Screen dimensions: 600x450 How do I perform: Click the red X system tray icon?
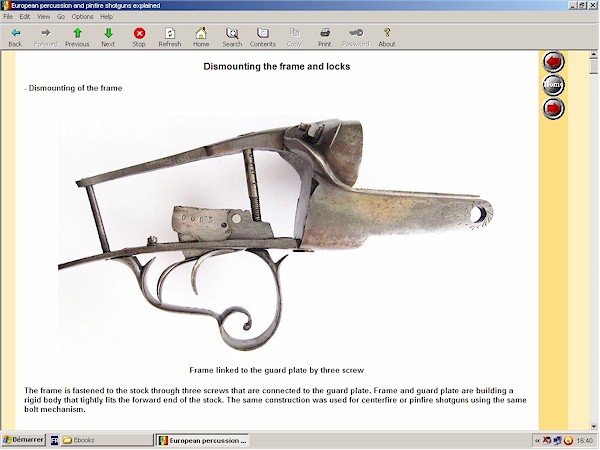click(547, 441)
